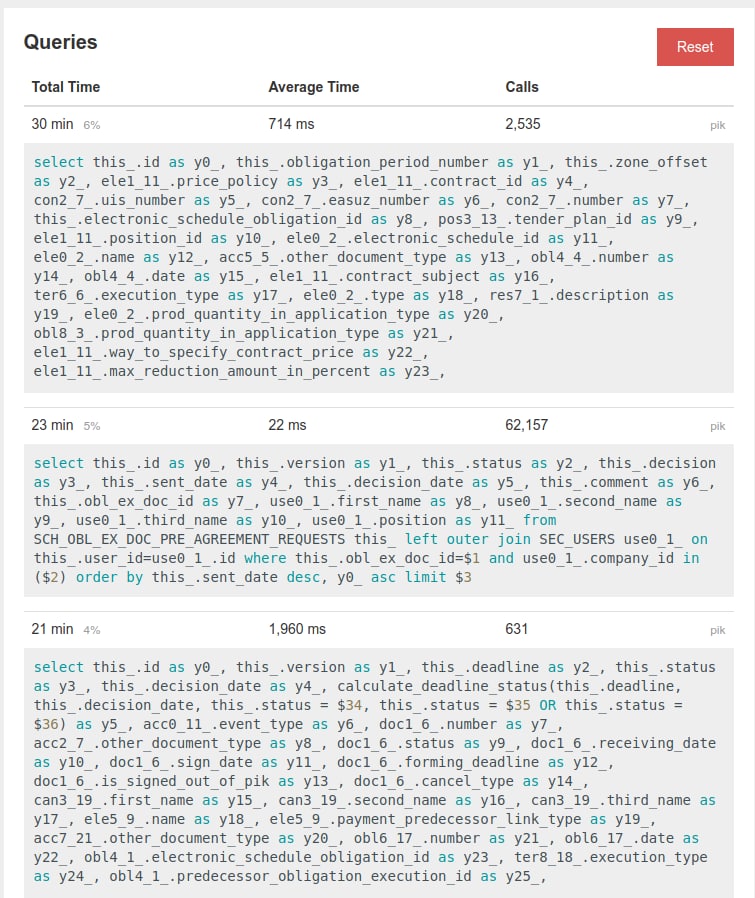Click the 62,157 calls value
The image size is (755, 898).
pos(526,426)
